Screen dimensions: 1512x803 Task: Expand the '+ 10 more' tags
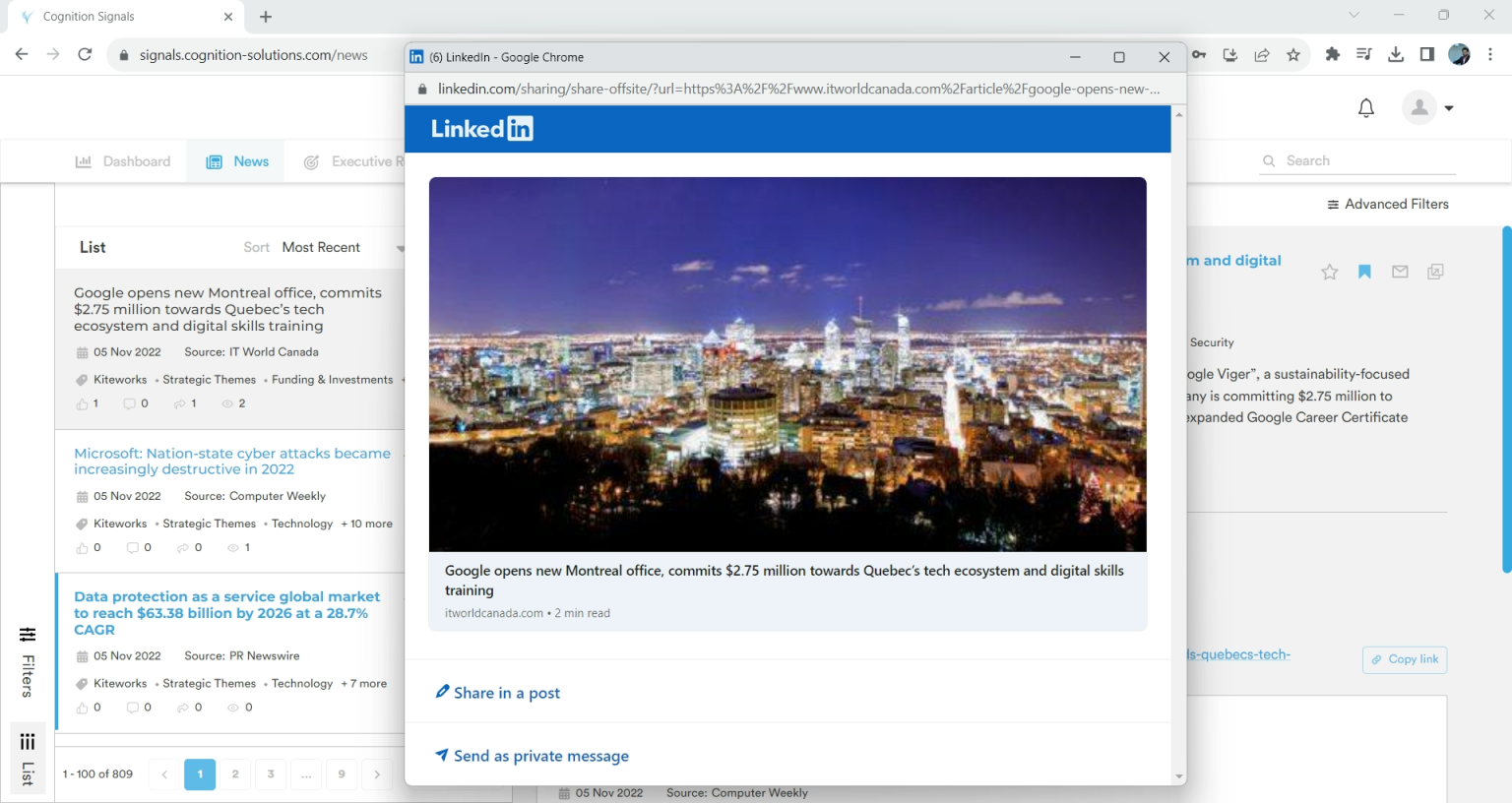(x=367, y=524)
